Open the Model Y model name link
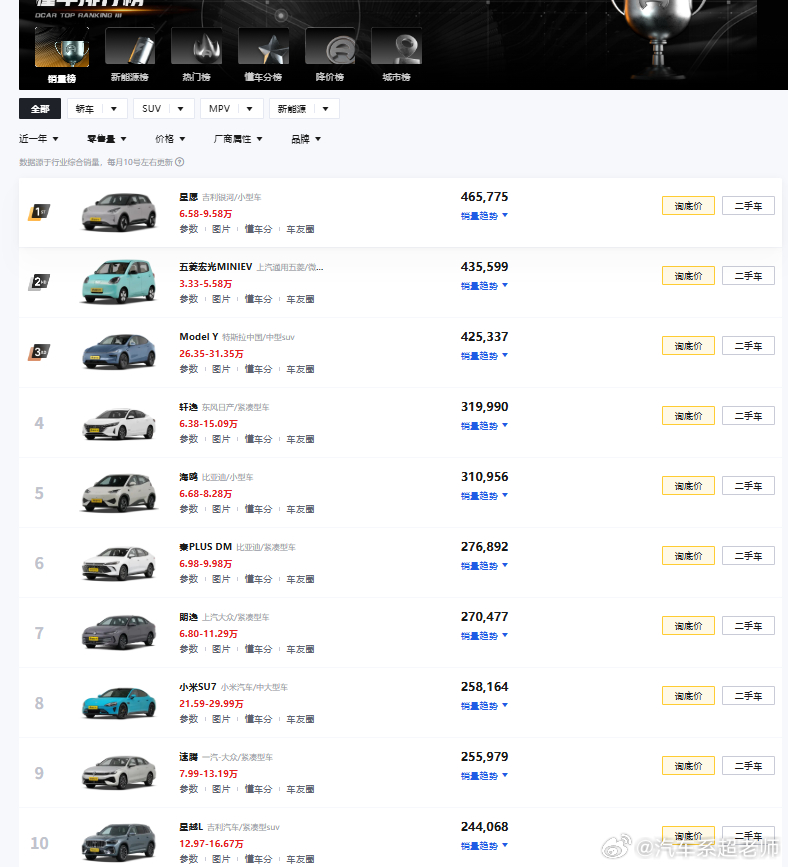Screen dimensions: 788x867 click(x=199, y=337)
